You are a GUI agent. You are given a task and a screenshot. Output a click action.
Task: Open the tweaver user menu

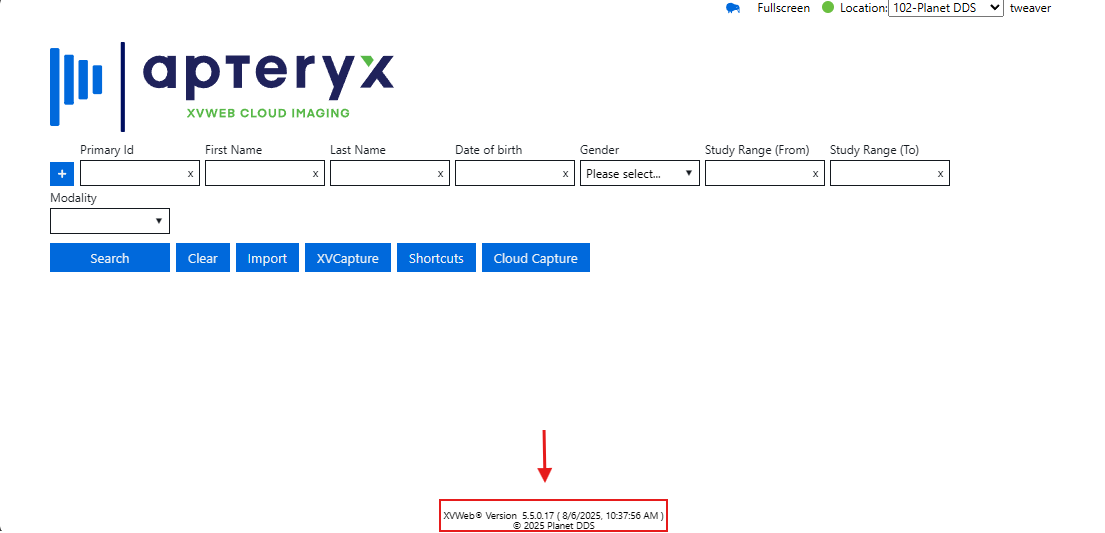[1030, 8]
